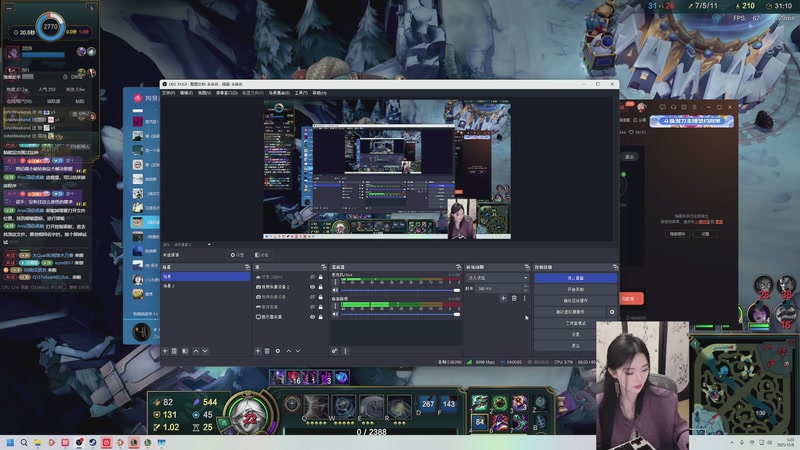This screenshot has height=450, width=800.
Task: Open scene filters icon in Scenes toolbar
Action: 185,351
